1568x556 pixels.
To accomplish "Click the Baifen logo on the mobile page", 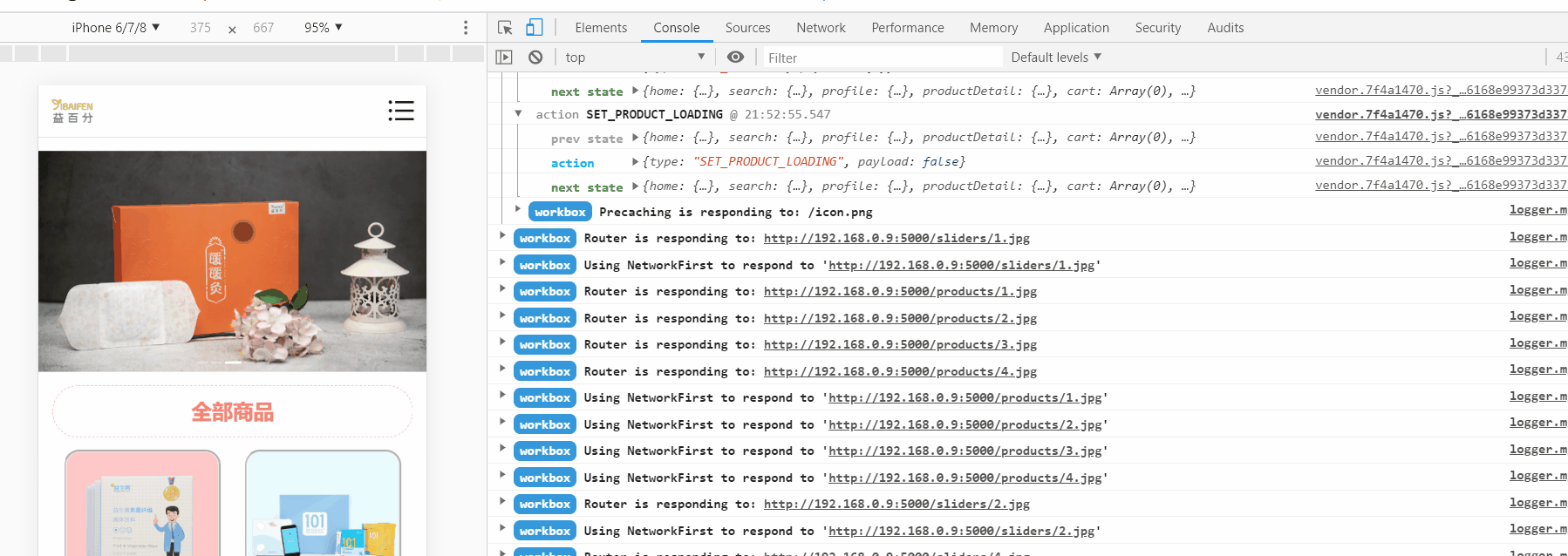I will click(72, 112).
